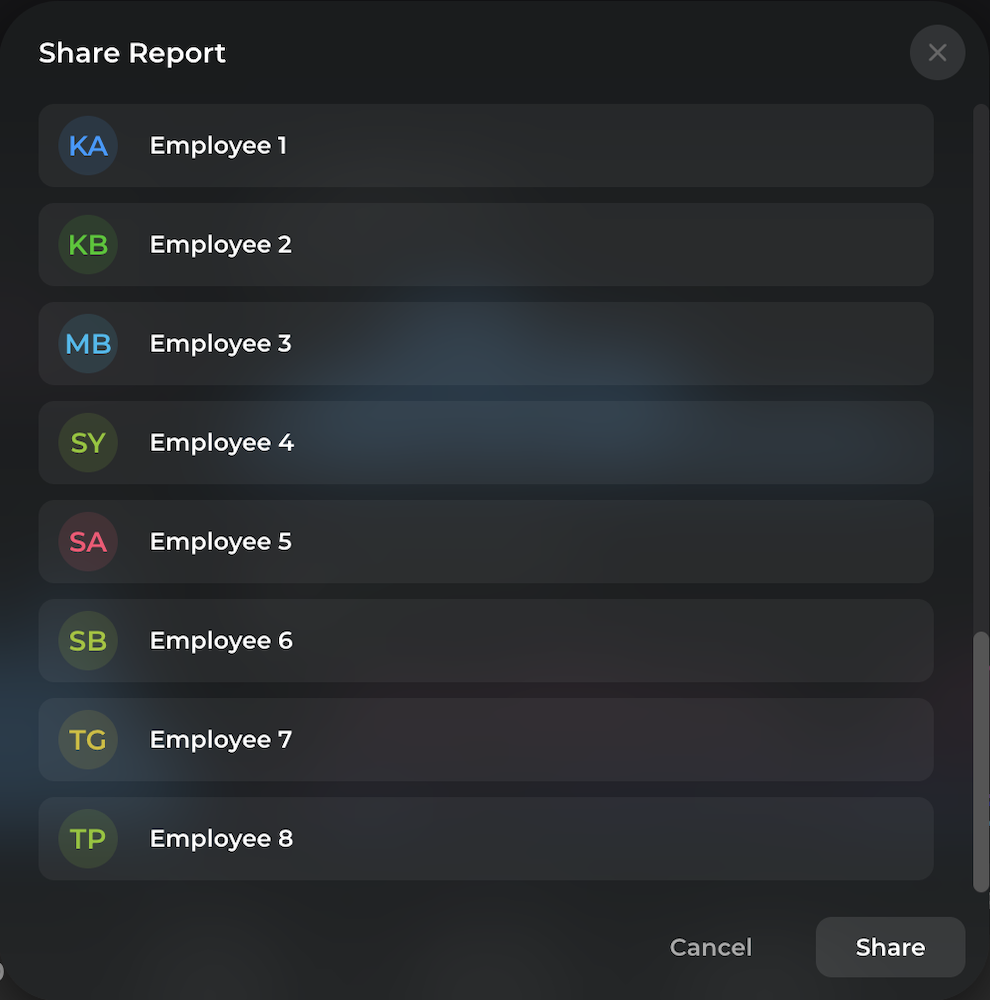990x1000 pixels.
Task: Select Employee 5 in the dialog
Action: pos(485,541)
